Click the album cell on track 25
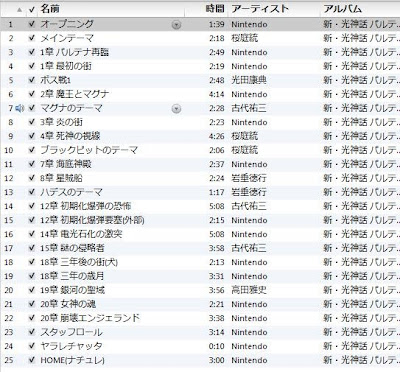The image size is (400, 372). [x=361, y=360]
